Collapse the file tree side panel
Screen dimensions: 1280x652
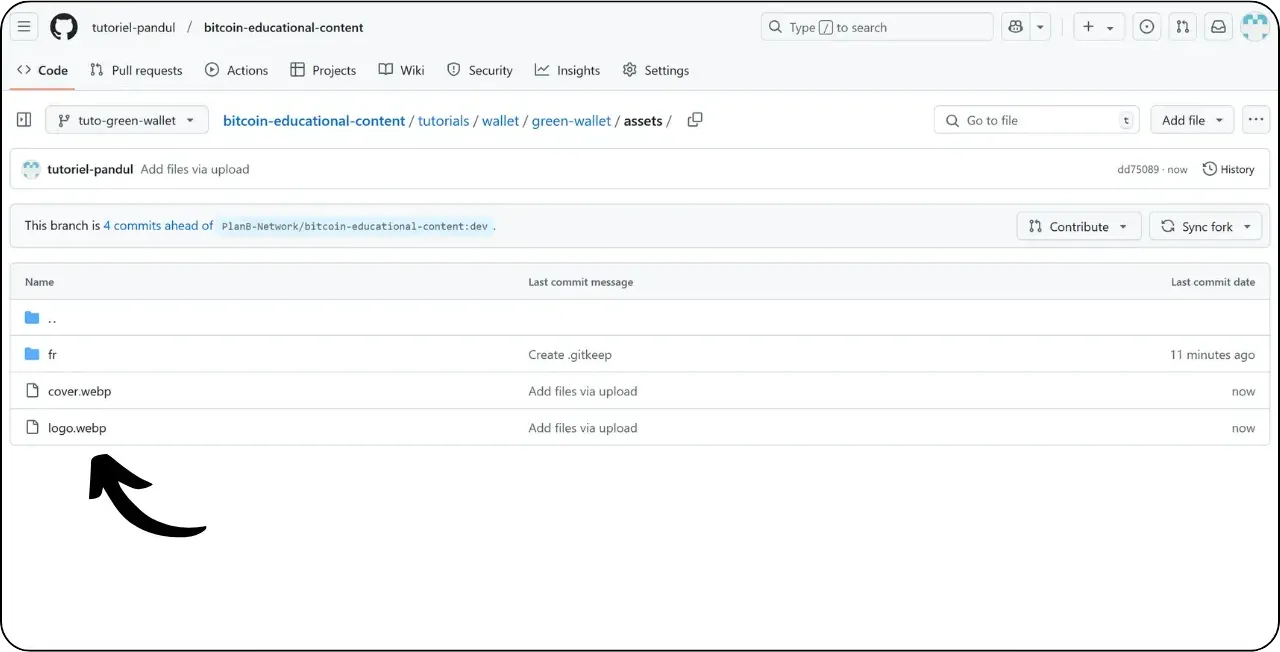click(x=24, y=119)
